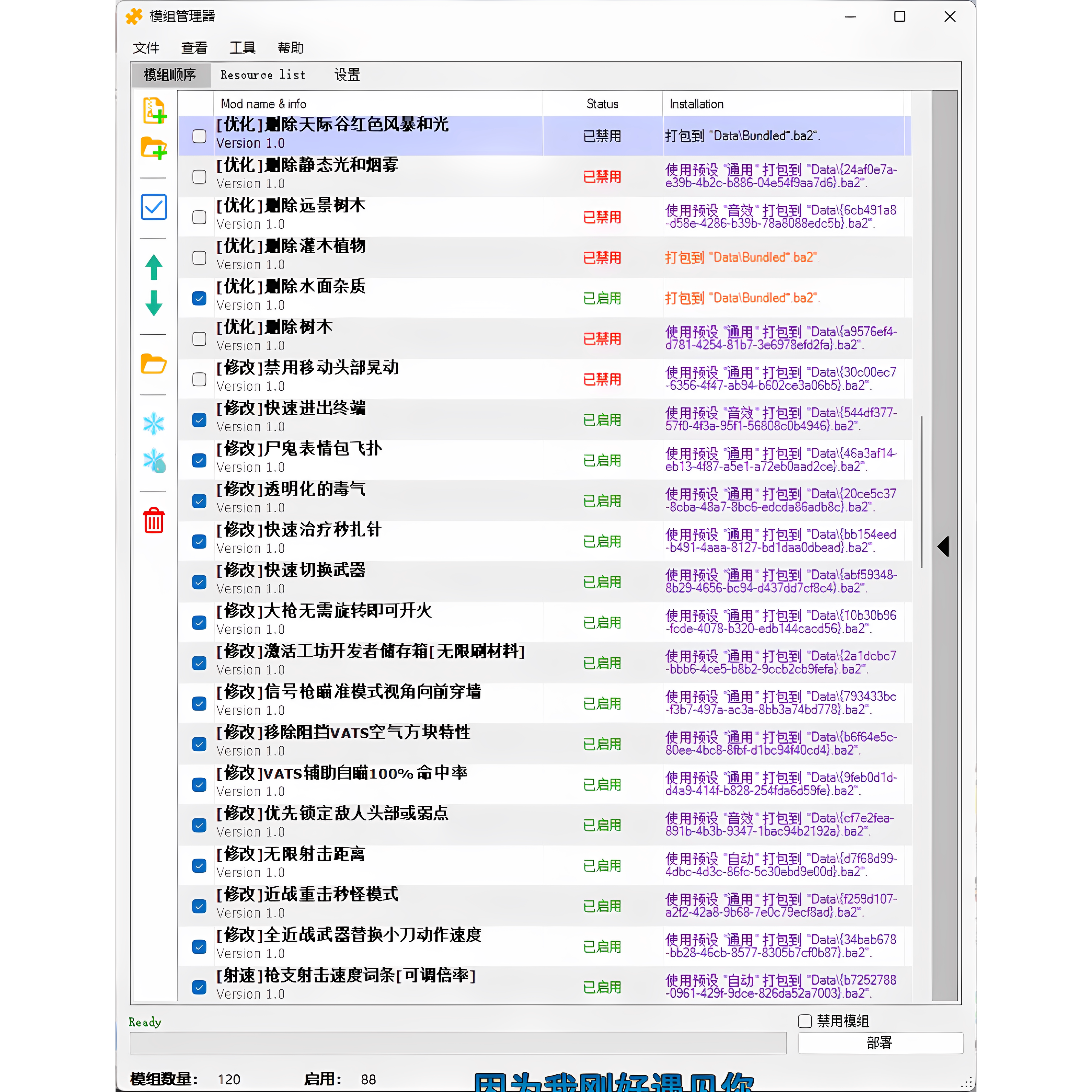
Task: Collapse the mod list side panel arrow
Action: 943,546
